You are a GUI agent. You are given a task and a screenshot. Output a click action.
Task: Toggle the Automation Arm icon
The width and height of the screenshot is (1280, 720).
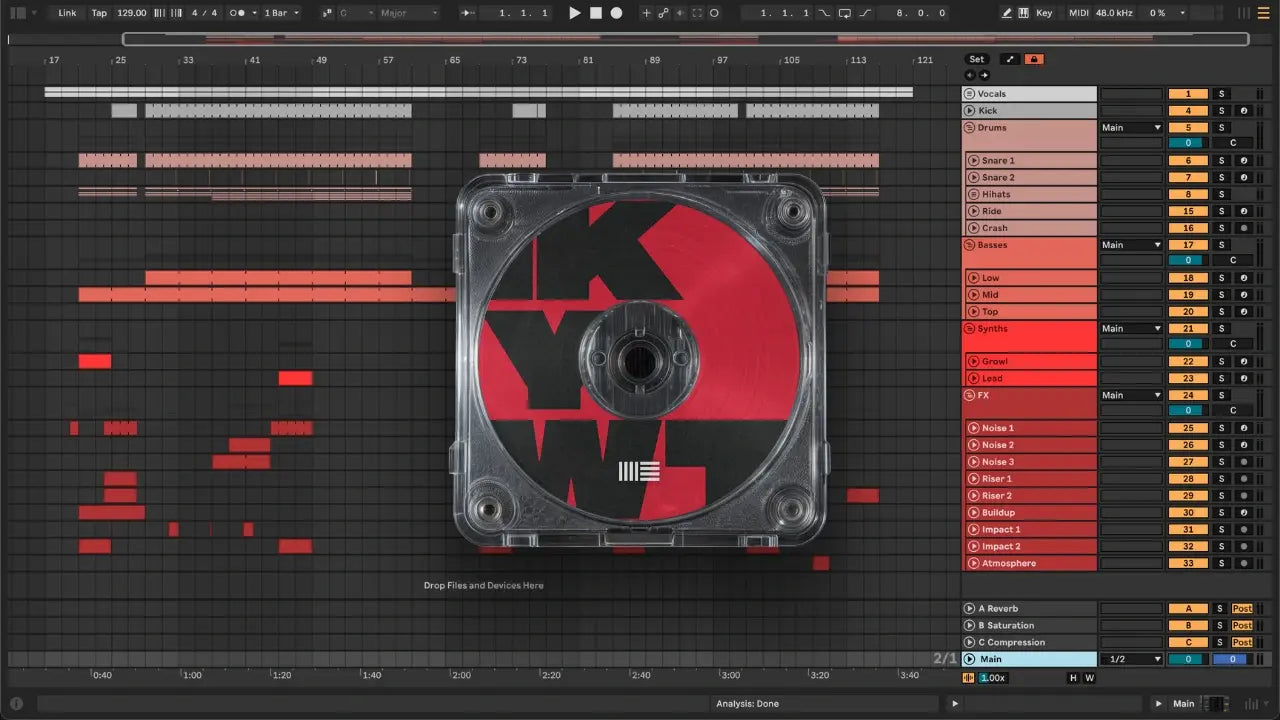(663, 13)
